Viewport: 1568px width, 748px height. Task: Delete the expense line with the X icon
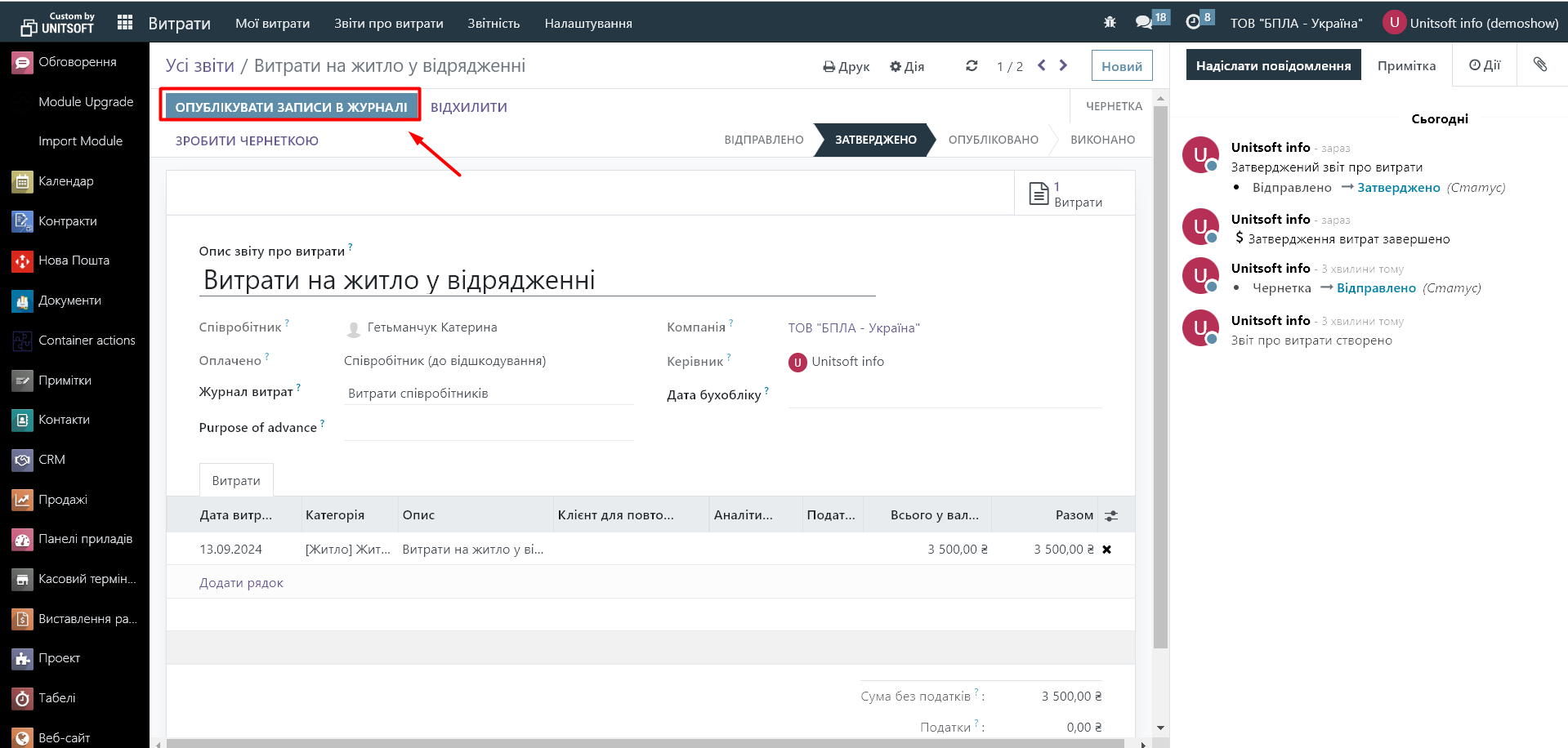click(1107, 550)
